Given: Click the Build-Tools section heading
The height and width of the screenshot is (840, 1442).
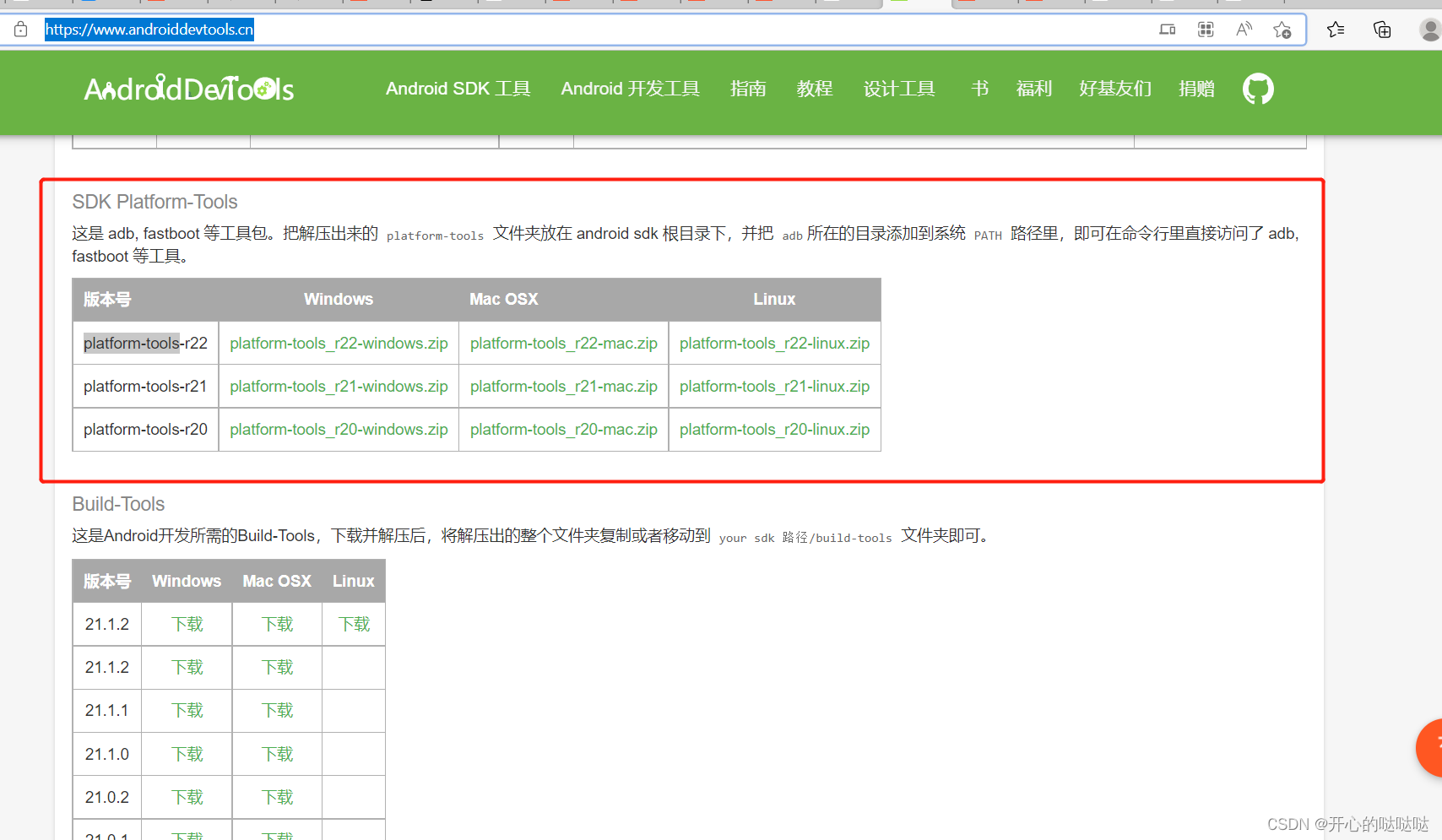Looking at the screenshot, I should pyautogui.click(x=118, y=504).
